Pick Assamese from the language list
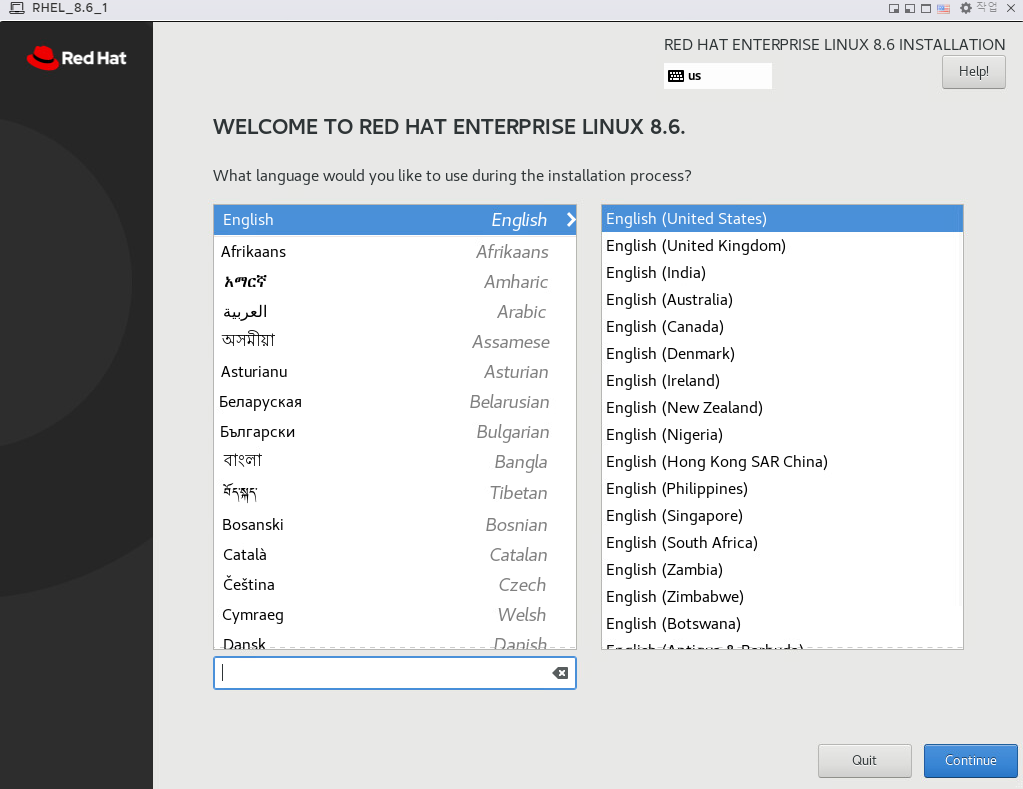This screenshot has width=1023, height=789. [395, 341]
